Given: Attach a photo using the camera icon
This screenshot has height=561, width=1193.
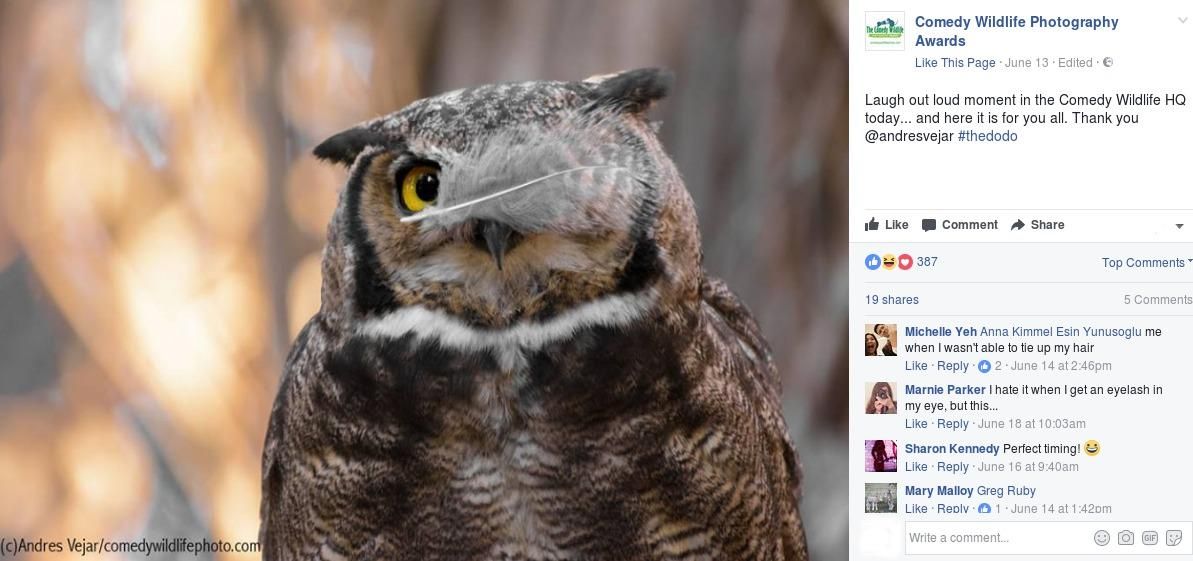Looking at the screenshot, I should tap(1126, 538).
